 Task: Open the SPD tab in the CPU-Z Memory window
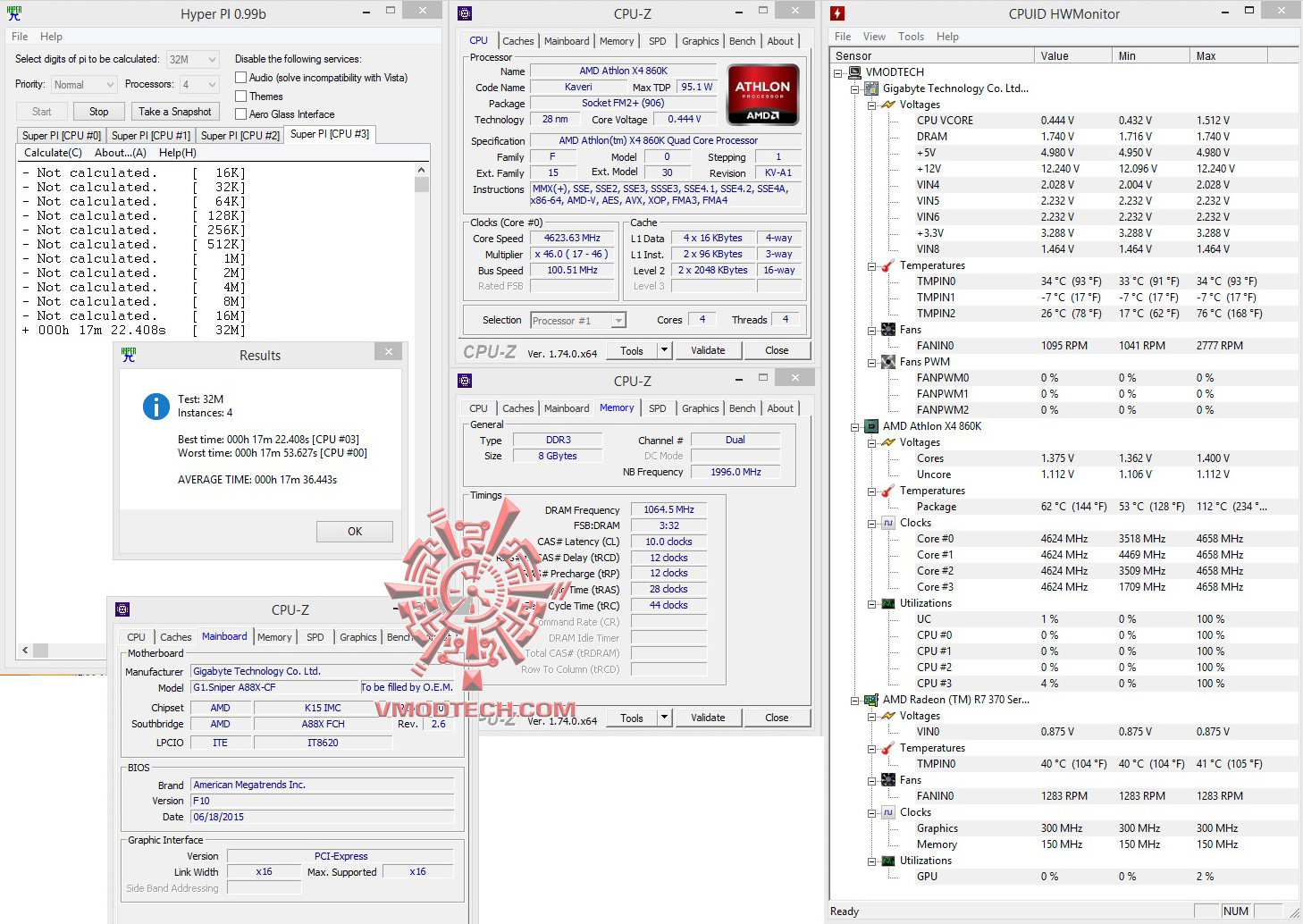pyautogui.click(x=657, y=408)
